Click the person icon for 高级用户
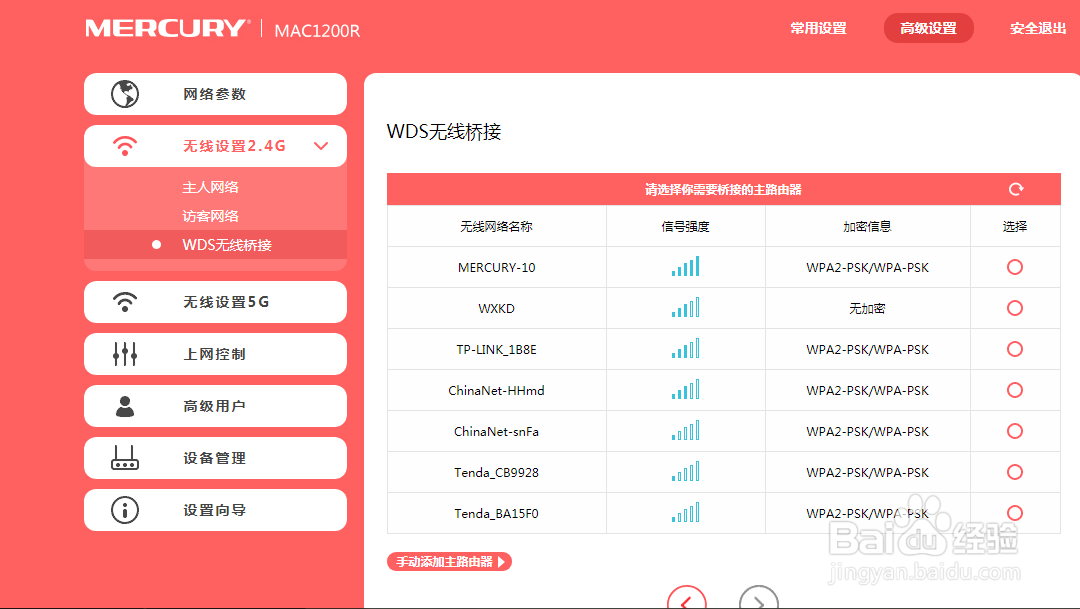The width and height of the screenshot is (1080, 609). [x=125, y=406]
